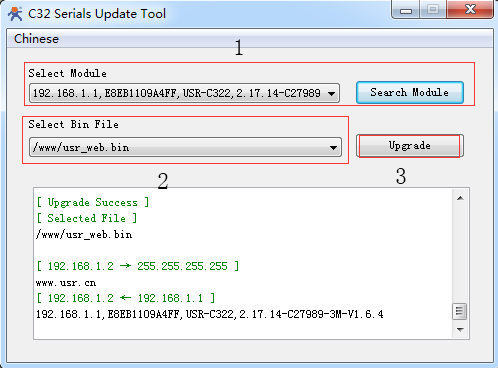
Task: Click the 'Select Bin File' label
Action: coord(73,124)
